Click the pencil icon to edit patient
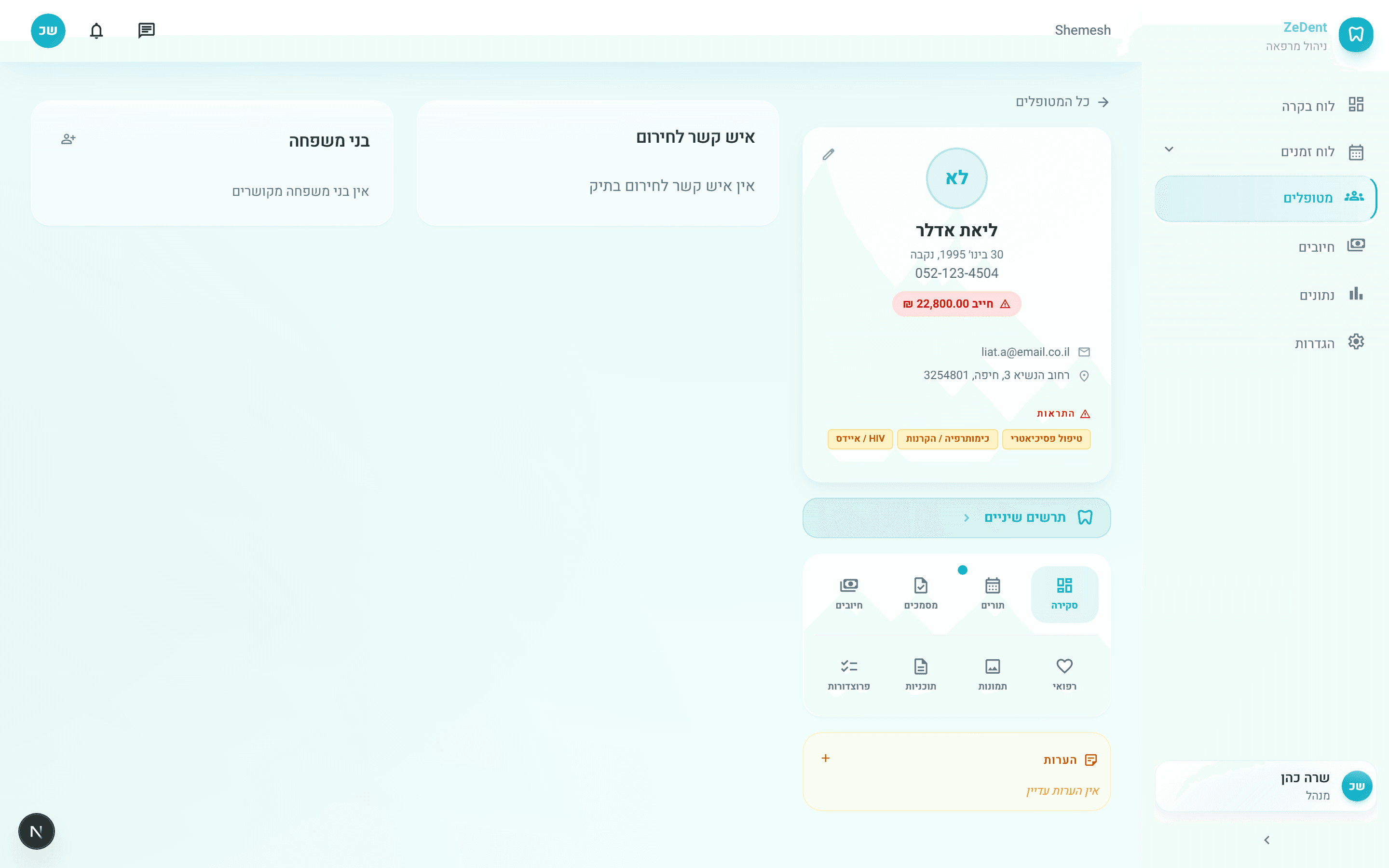The width and height of the screenshot is (1389, 868). (x=828, y=154)
